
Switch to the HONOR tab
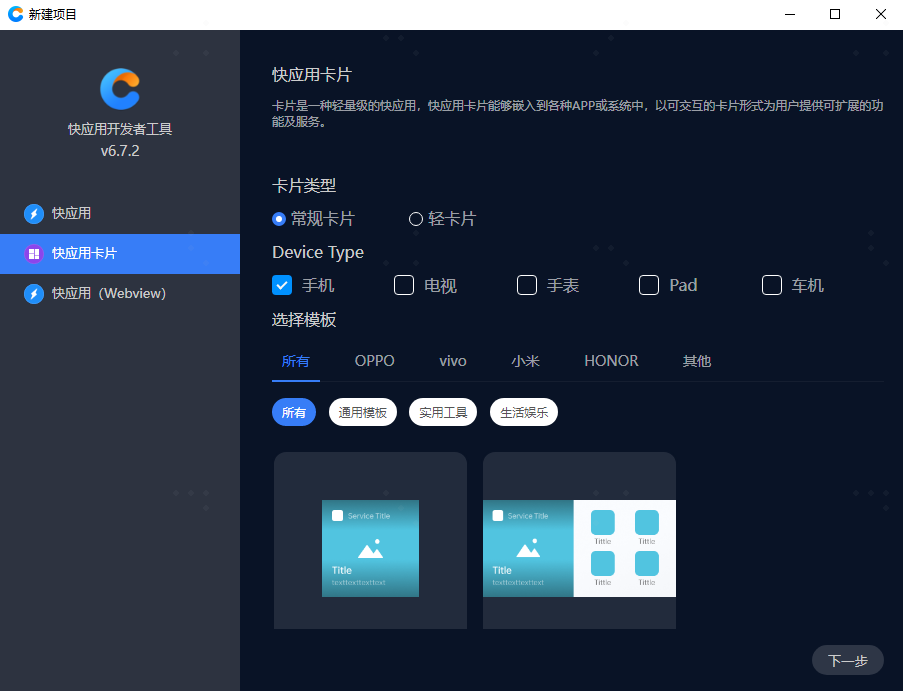click(611, 361)
